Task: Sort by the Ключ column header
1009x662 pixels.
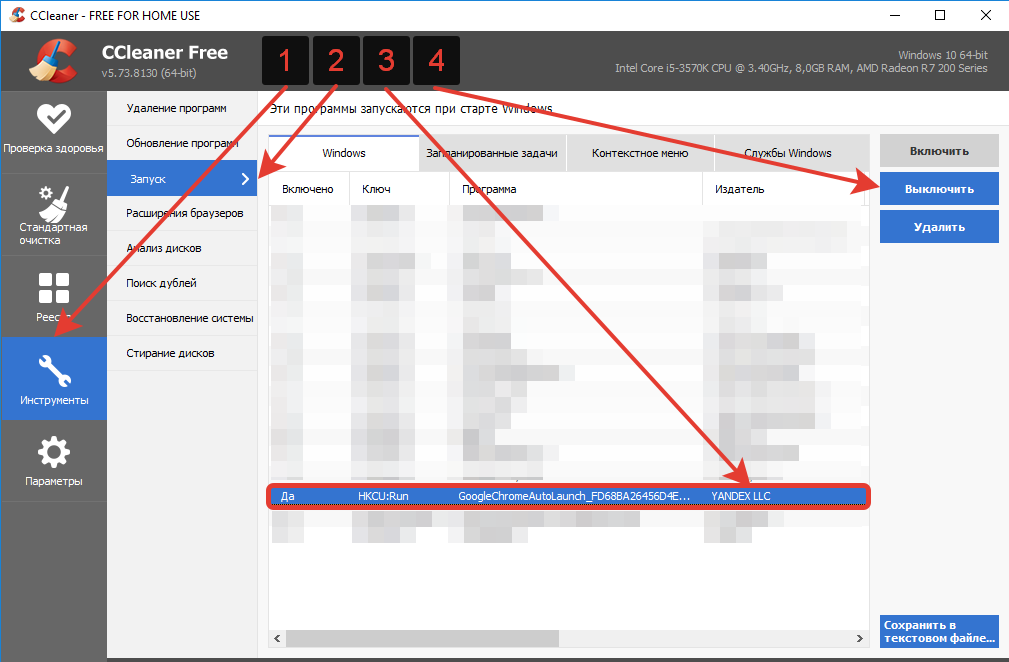Action: click(399, 189)
